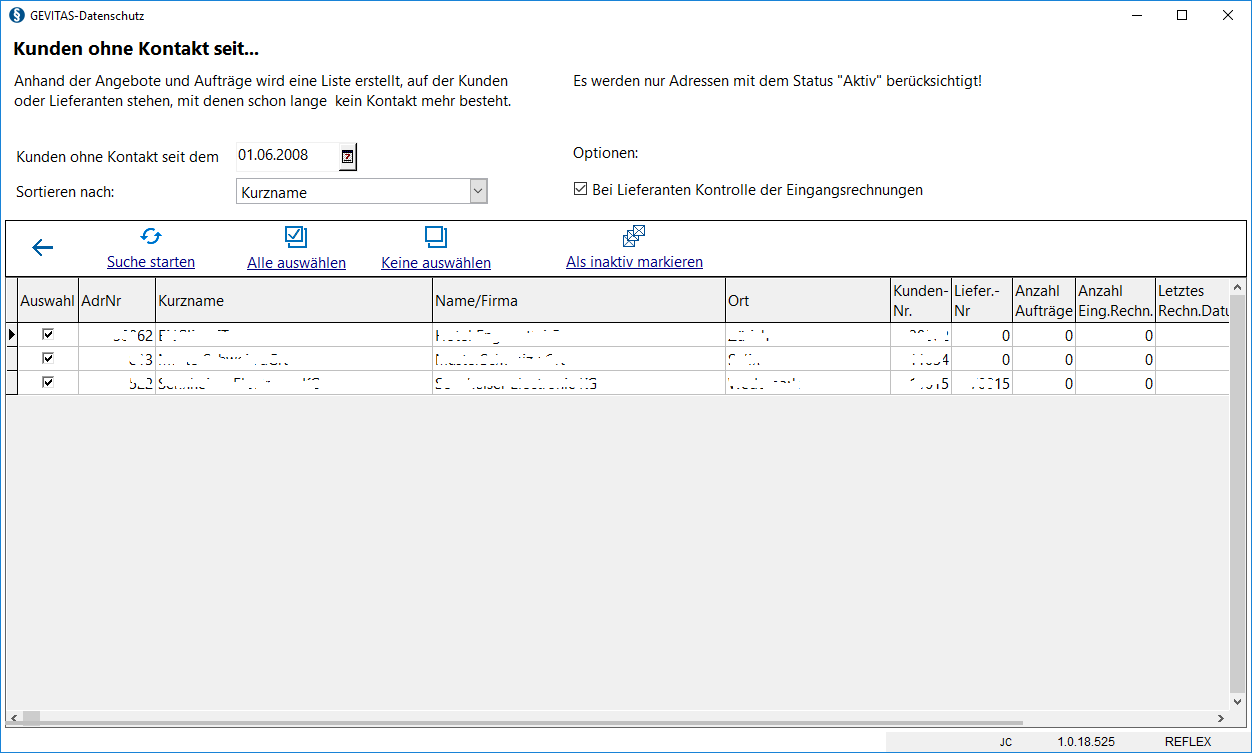The image size is (1252, 753).
Task: Click the Keine auswählen link
Action: [436, 263]
